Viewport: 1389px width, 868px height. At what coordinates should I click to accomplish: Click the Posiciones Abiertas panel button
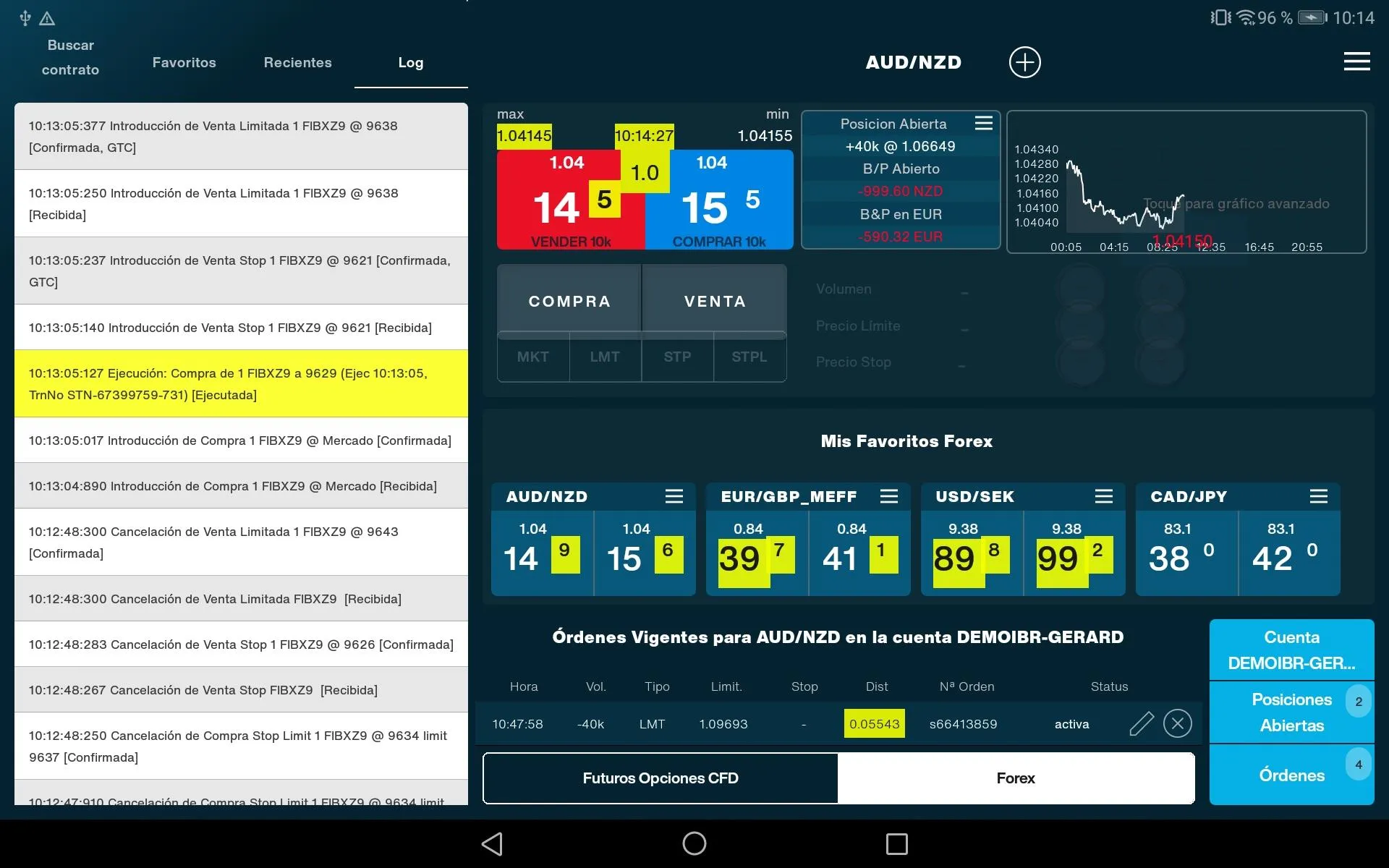pos(1293,712)
